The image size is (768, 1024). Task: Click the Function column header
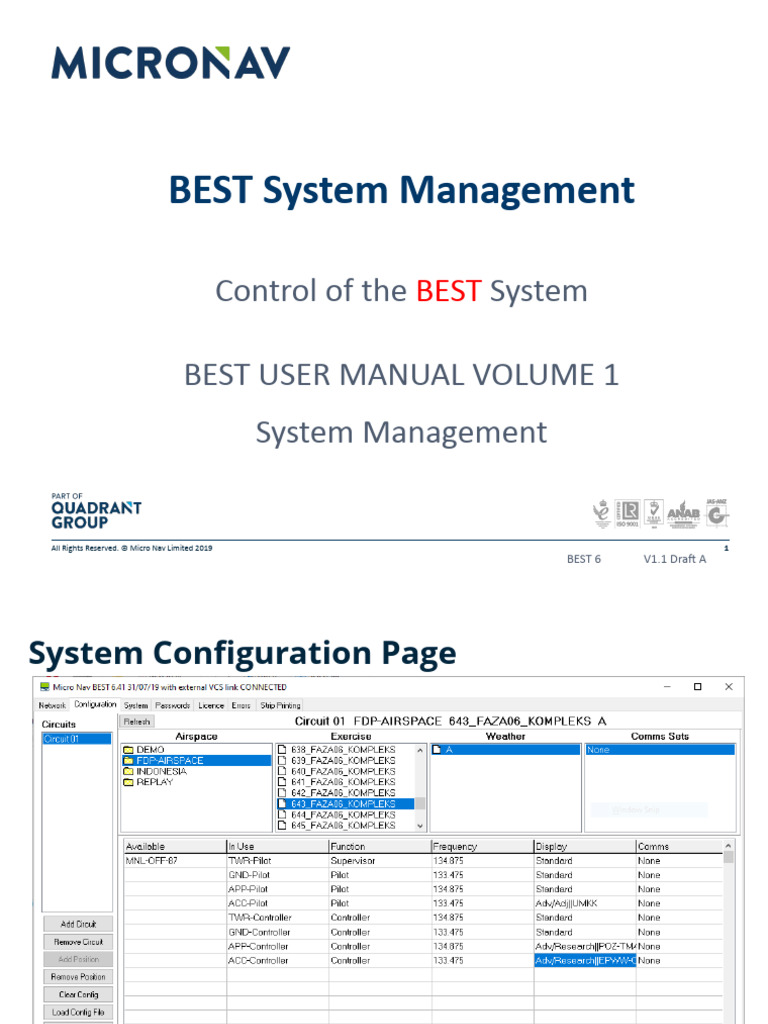[x=380, y=846]
